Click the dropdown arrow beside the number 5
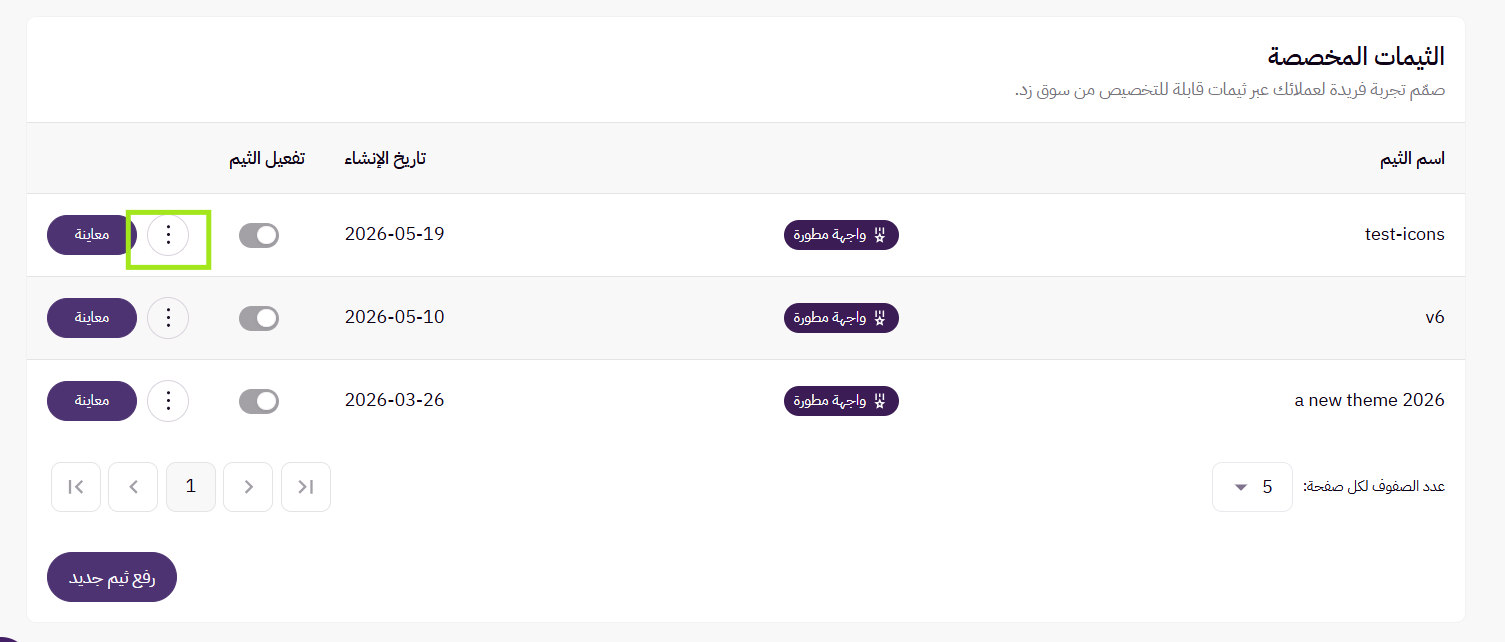The height and width of the screenshot is (642, 1505). pyautogui.click(x=1241, y=487)
